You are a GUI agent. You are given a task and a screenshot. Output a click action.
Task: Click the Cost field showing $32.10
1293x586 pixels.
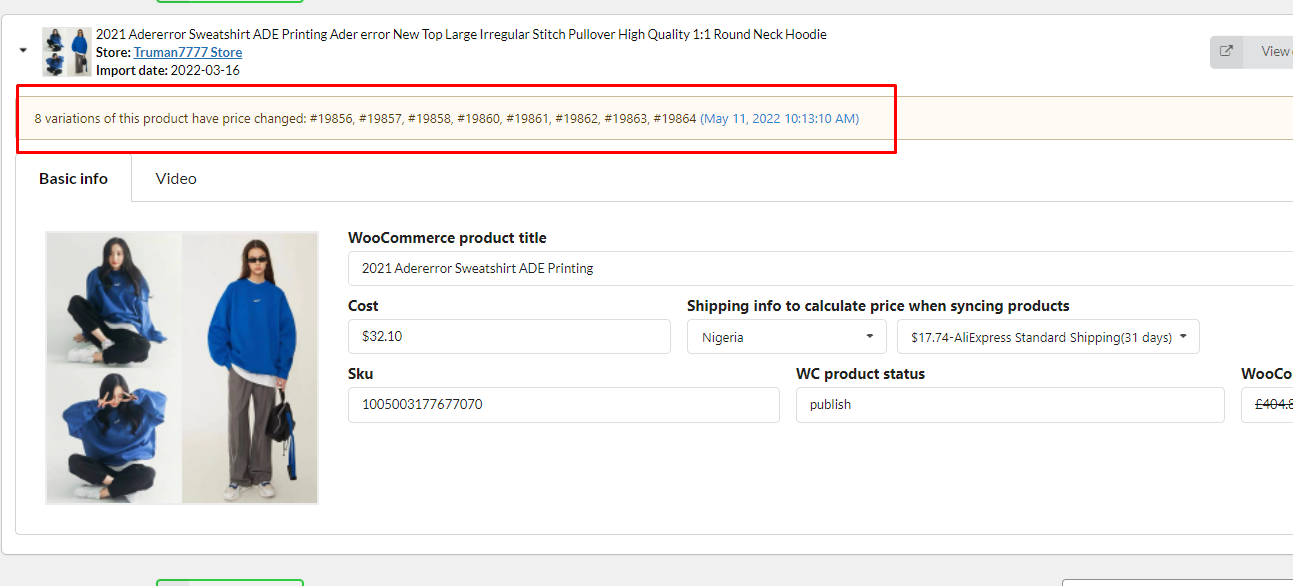509,336
